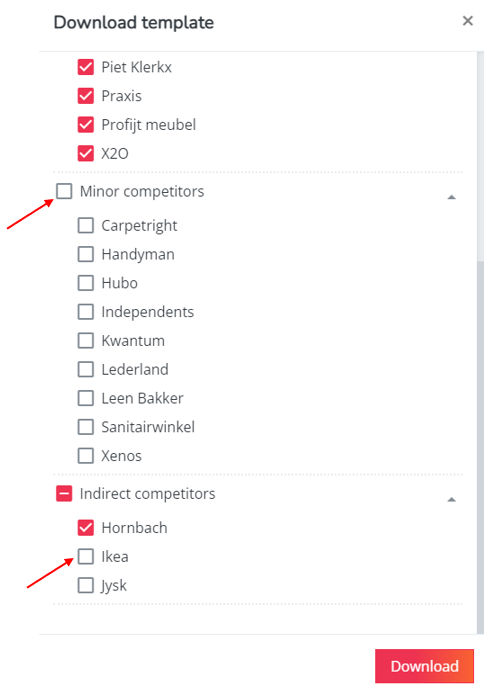492x688 pixels.
Task: Enable the Handyman checkbox
Action: click(86, 254)
